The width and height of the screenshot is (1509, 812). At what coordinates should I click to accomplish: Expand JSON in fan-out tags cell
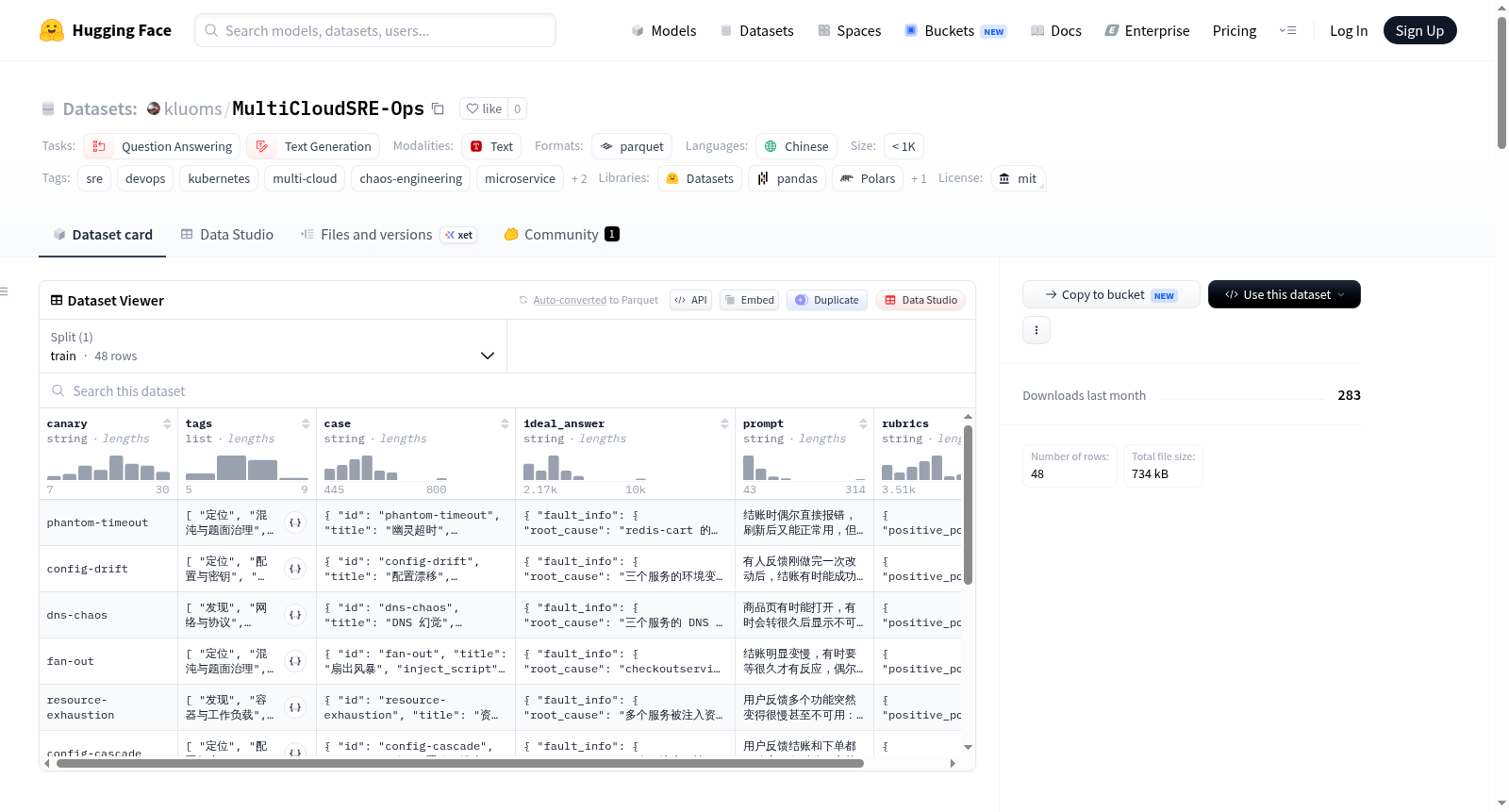295,661
